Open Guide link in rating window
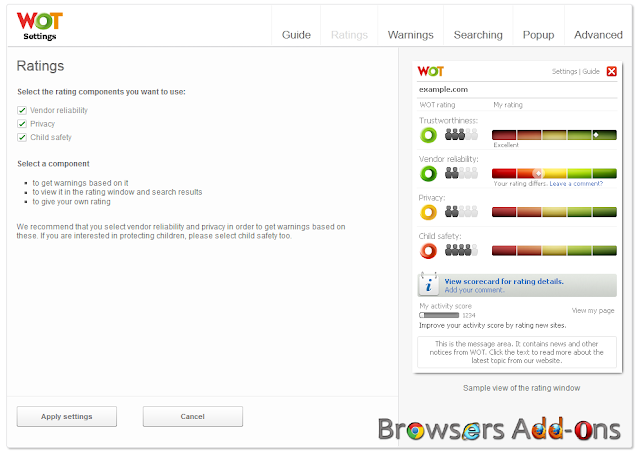The image size is (640, 455). click(591, 71)
